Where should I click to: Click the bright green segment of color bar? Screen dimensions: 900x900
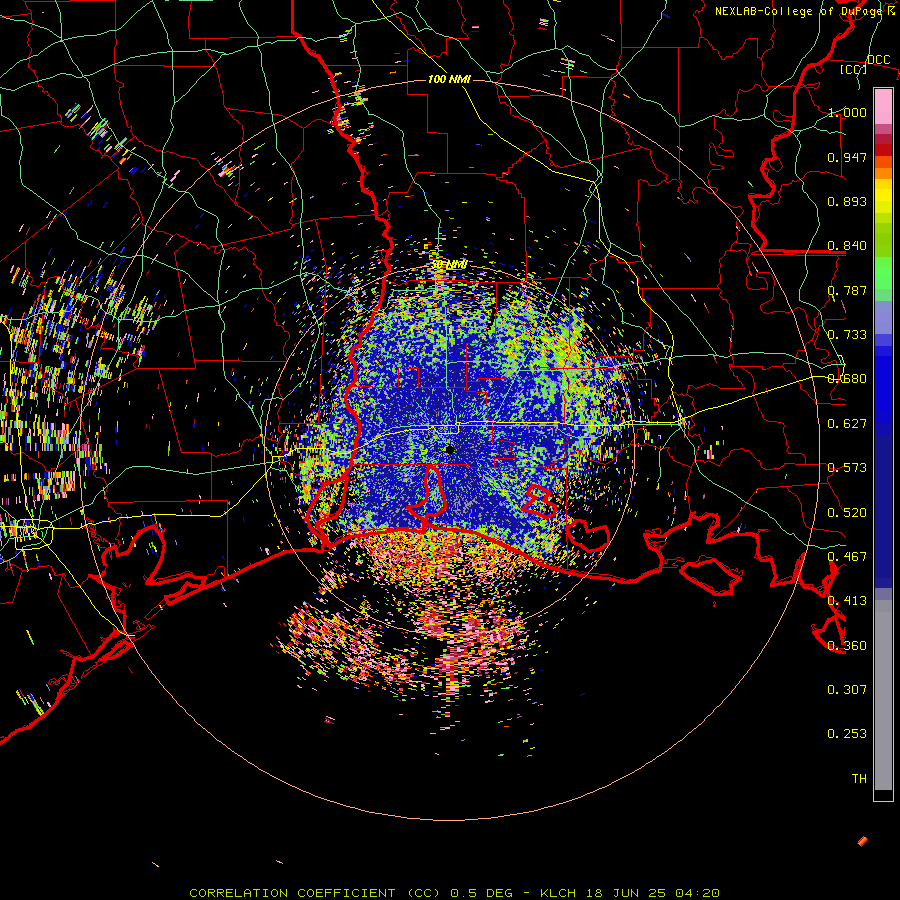[883, 273]
